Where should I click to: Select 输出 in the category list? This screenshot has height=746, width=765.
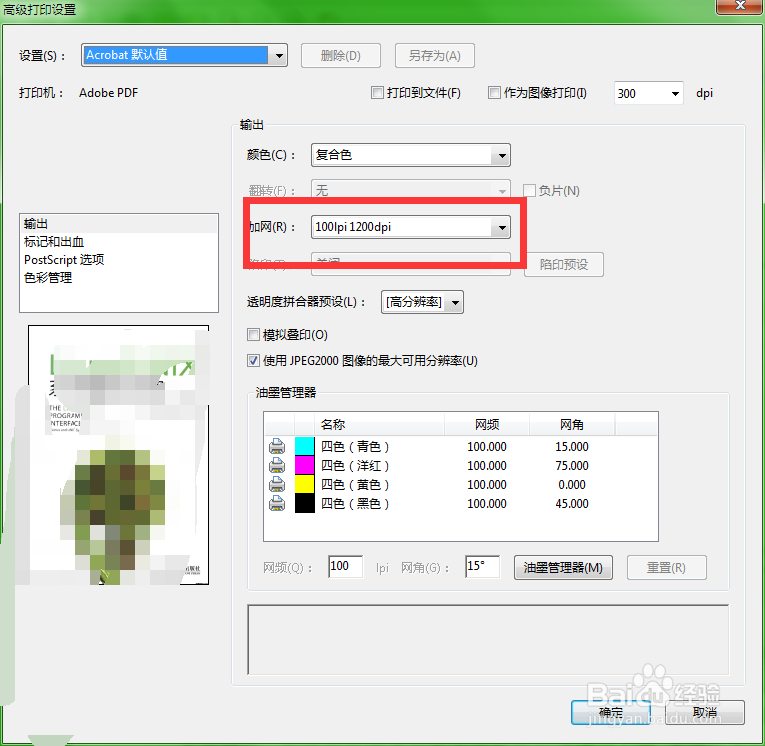tap(119, 224)
